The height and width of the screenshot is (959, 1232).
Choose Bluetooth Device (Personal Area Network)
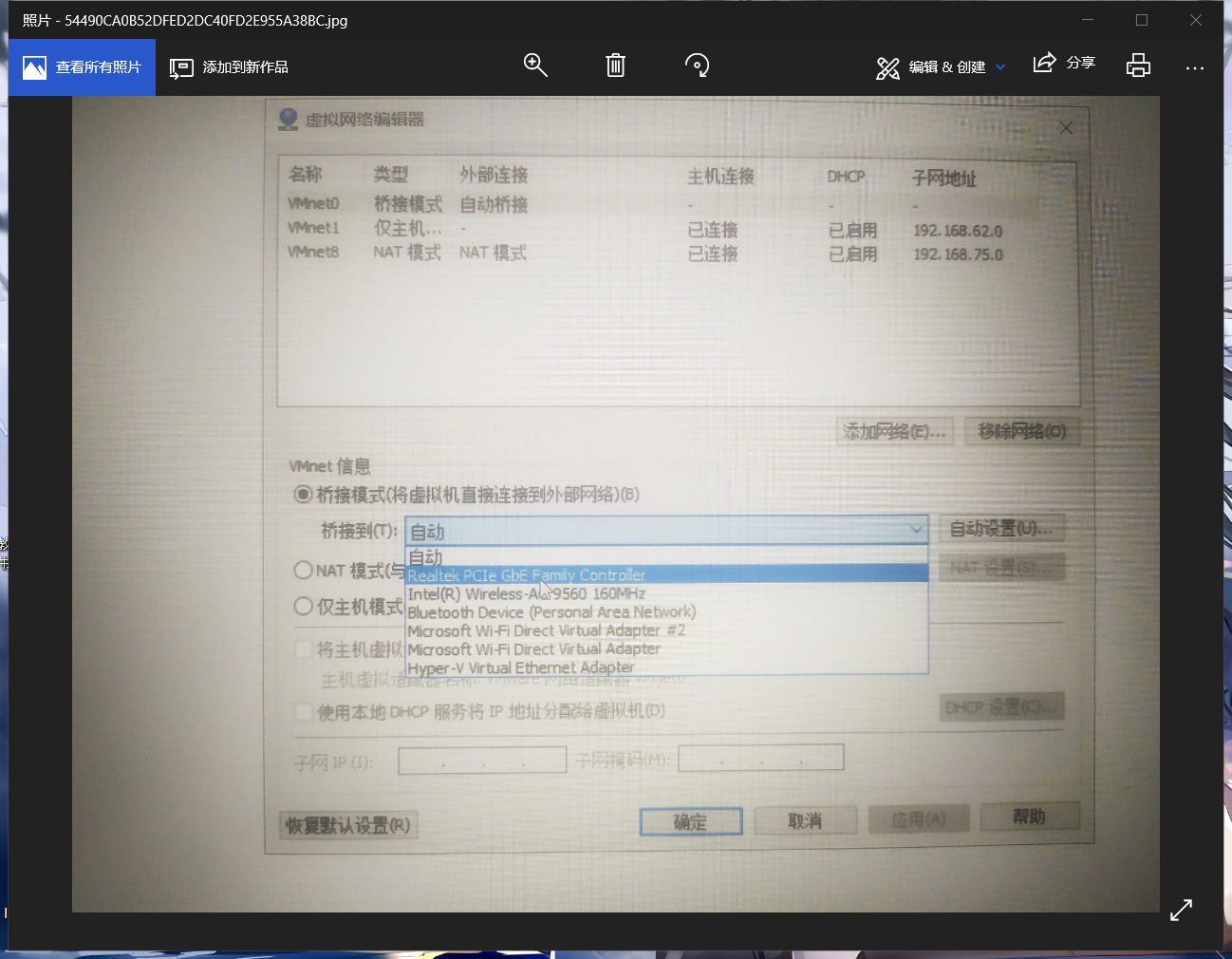coord(666,612)
